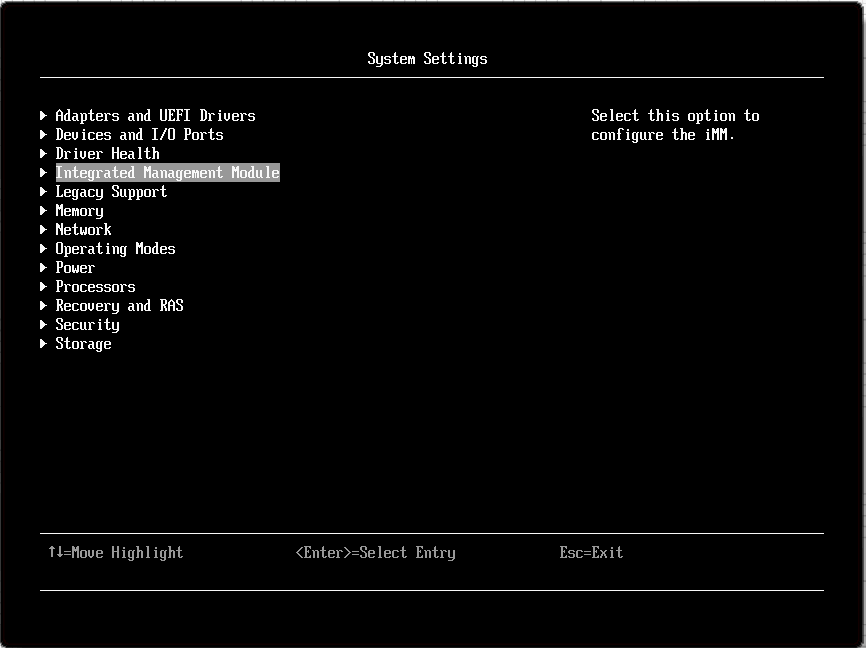Screen dimensions: 866x648
Task: Select Recovery and RAS entry
Action: coord(119,305)
